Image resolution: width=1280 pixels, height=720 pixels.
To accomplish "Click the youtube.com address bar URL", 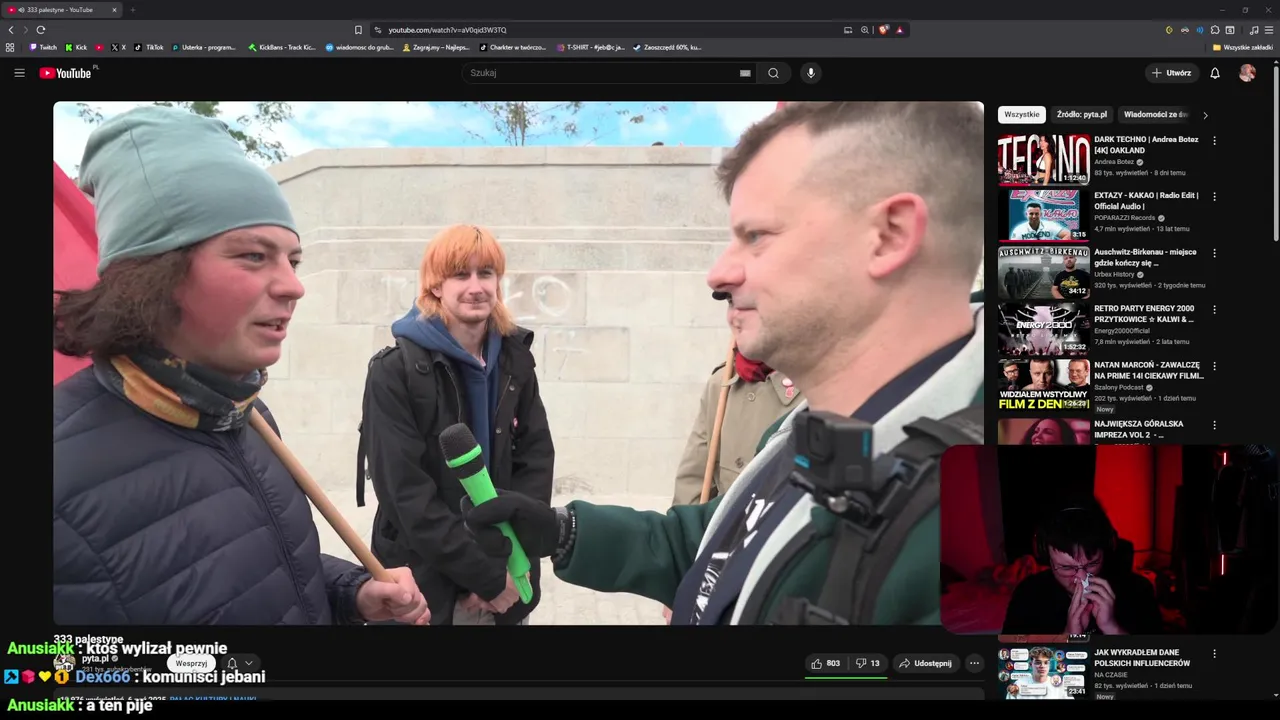I will [x=447, y=30].
